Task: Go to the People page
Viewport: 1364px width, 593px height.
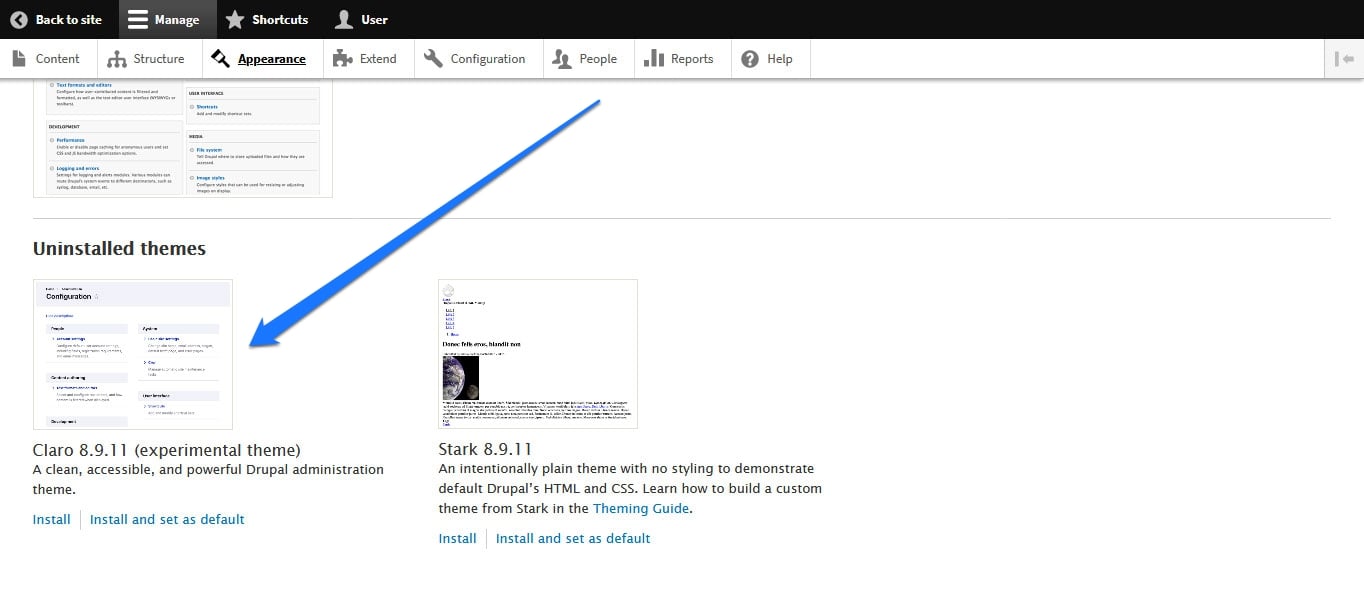Action: pyautogui.click(x=586, y=59)
